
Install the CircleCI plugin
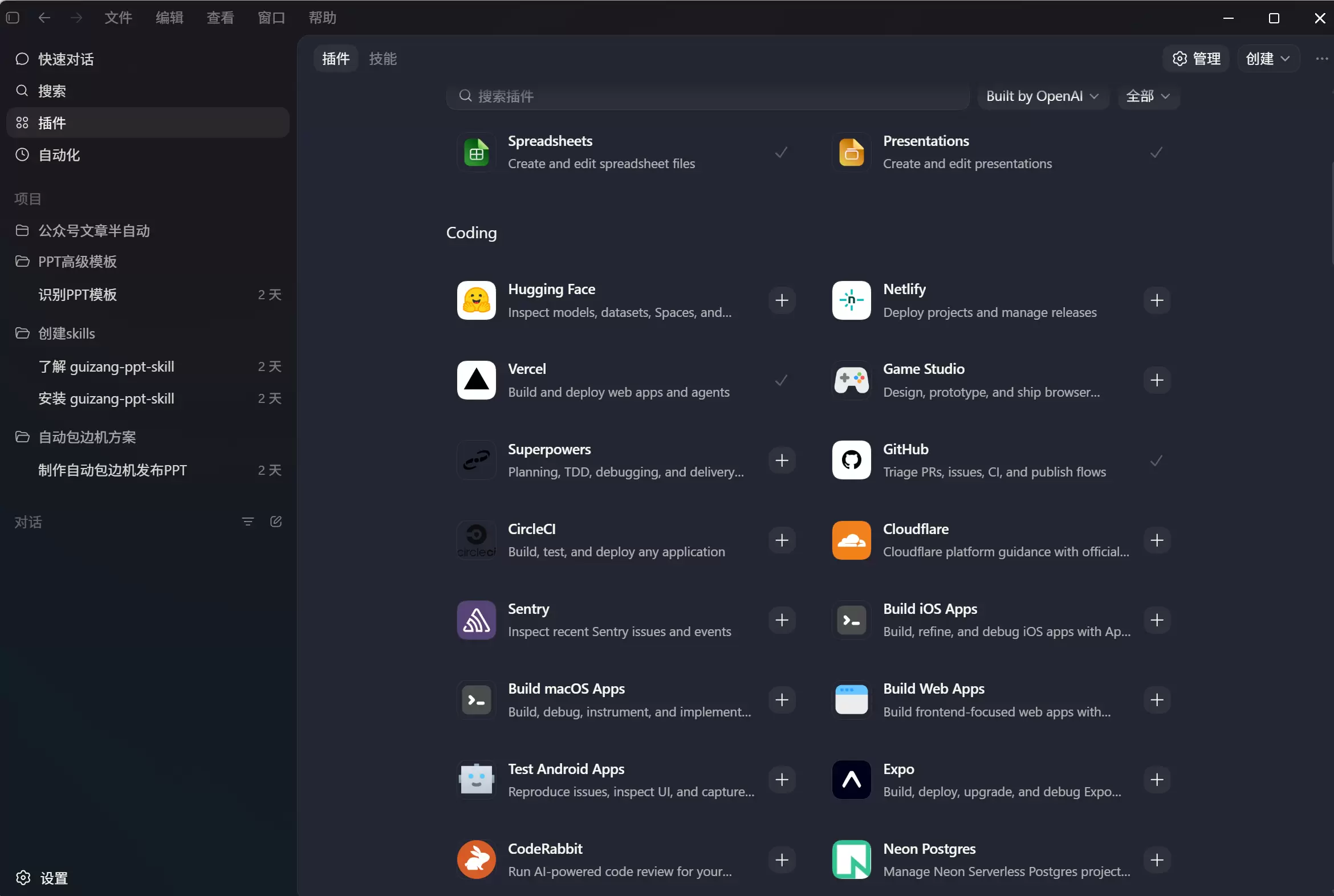coord(782,540)
